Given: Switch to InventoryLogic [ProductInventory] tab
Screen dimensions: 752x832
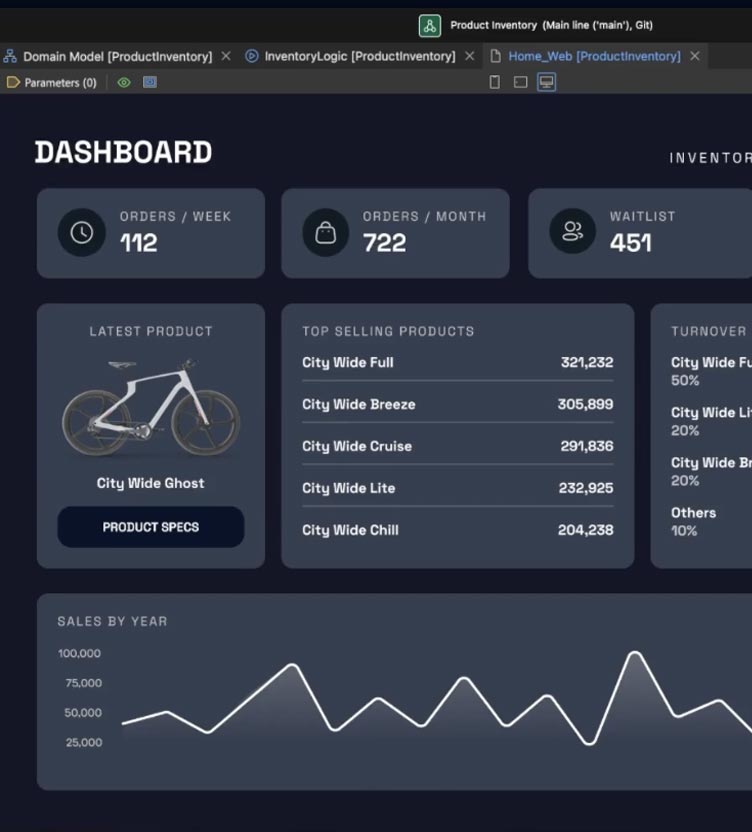Looking at the screenshot, I should [x=350, y=56].
